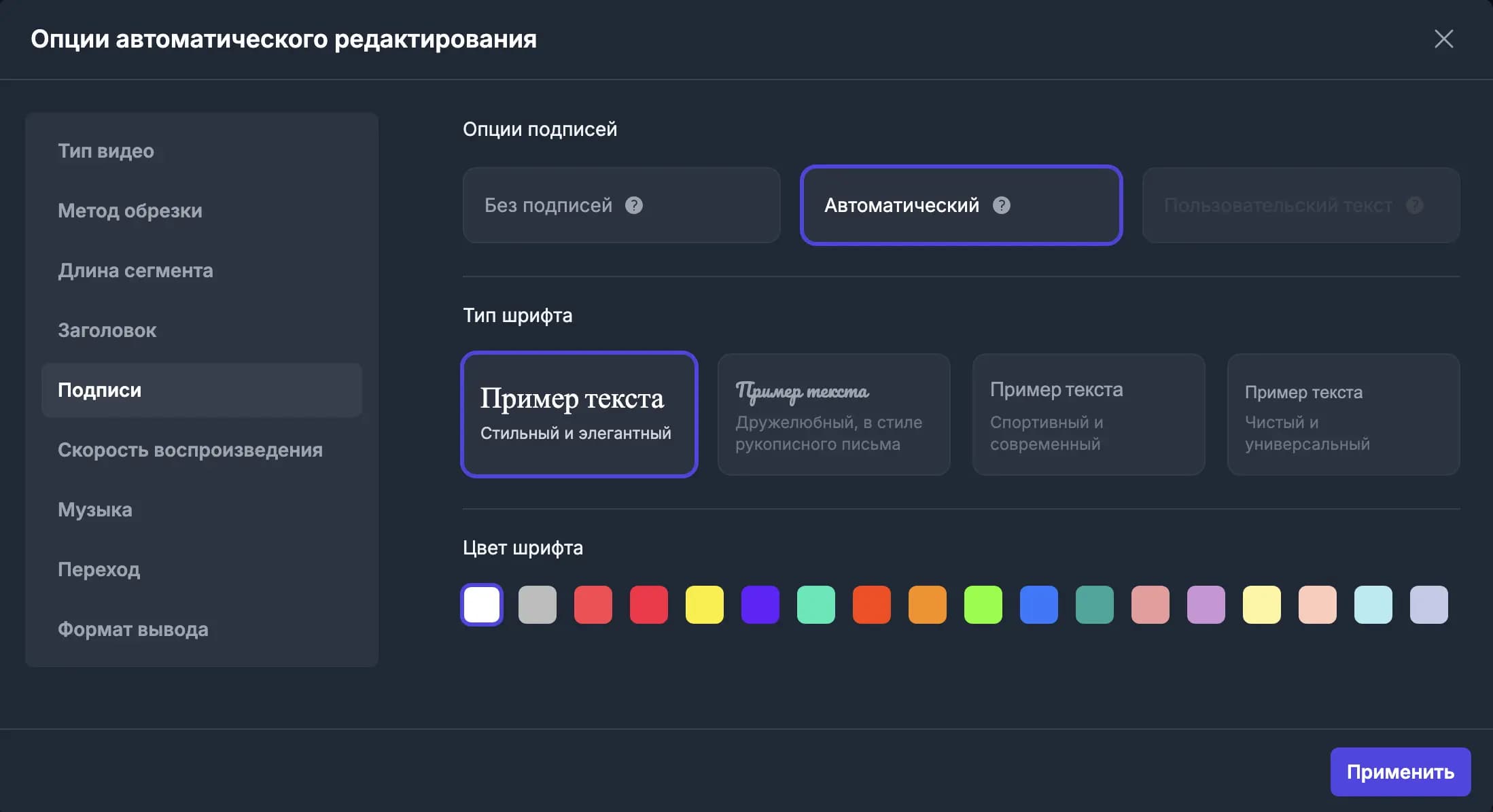Select the purple font color swatch
Image resolution: width=1493 pixels, height=812 pixels.
760,605
